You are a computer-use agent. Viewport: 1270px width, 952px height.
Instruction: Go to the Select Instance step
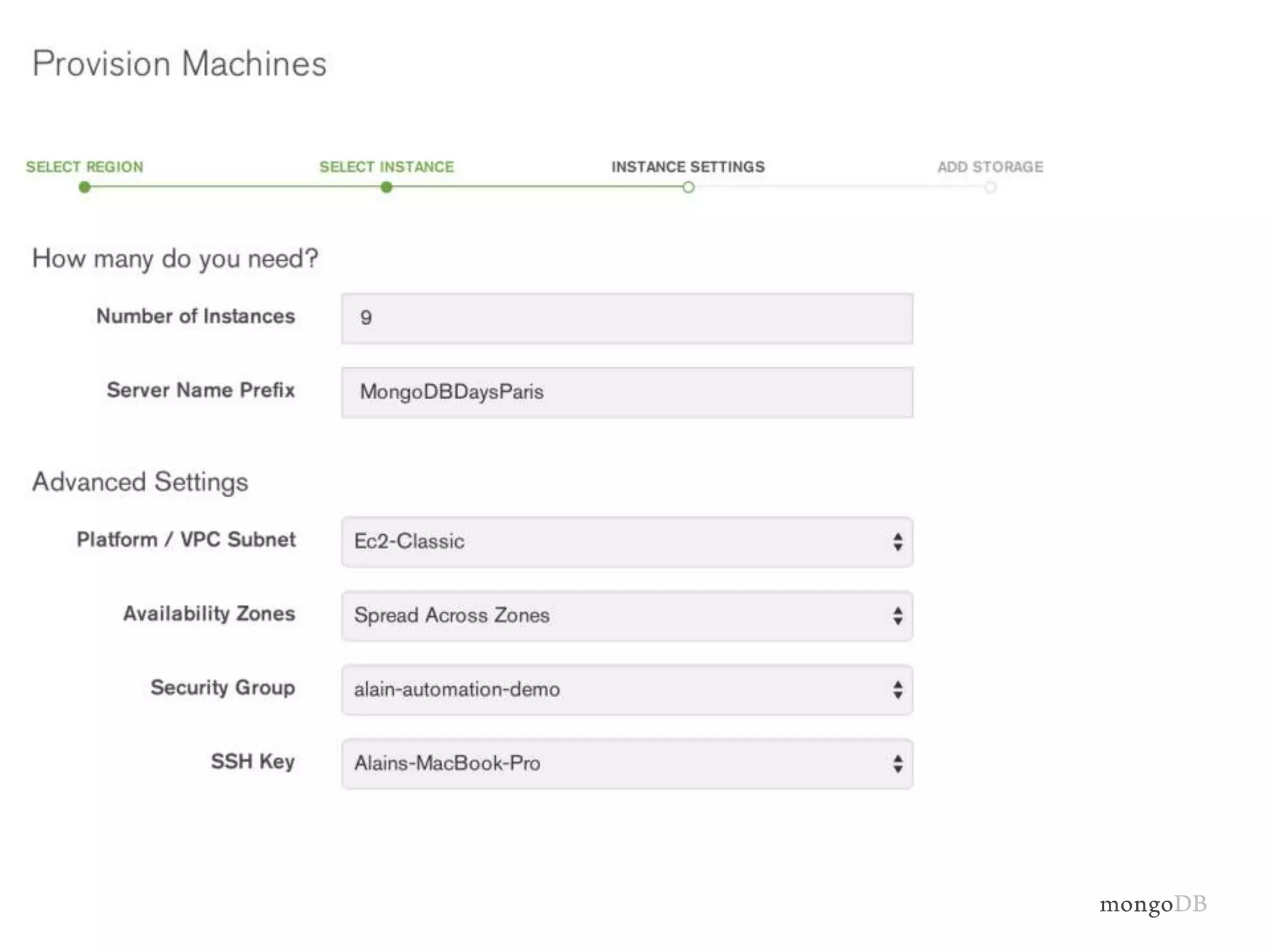click(387, 167)
